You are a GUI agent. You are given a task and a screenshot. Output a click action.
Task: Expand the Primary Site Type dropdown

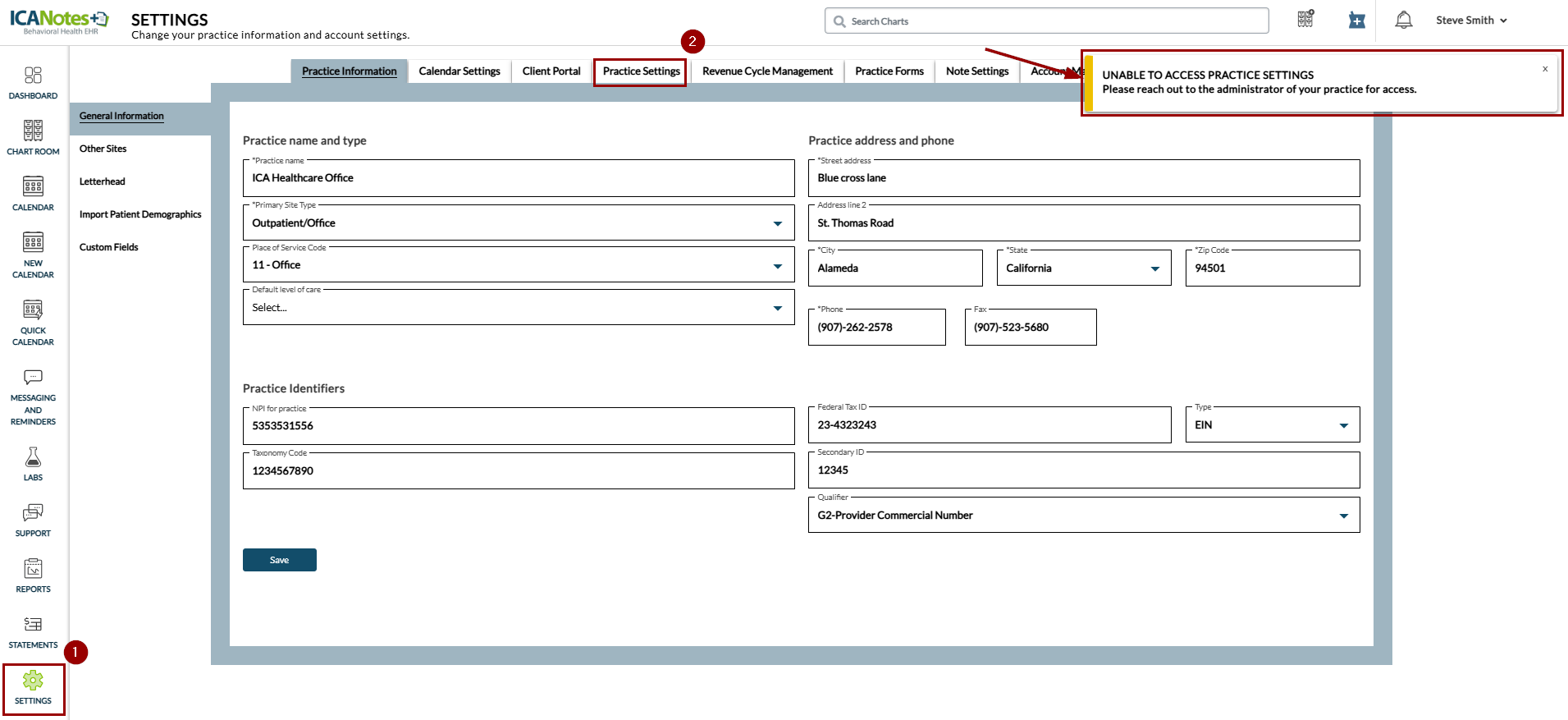click(777, 223)
